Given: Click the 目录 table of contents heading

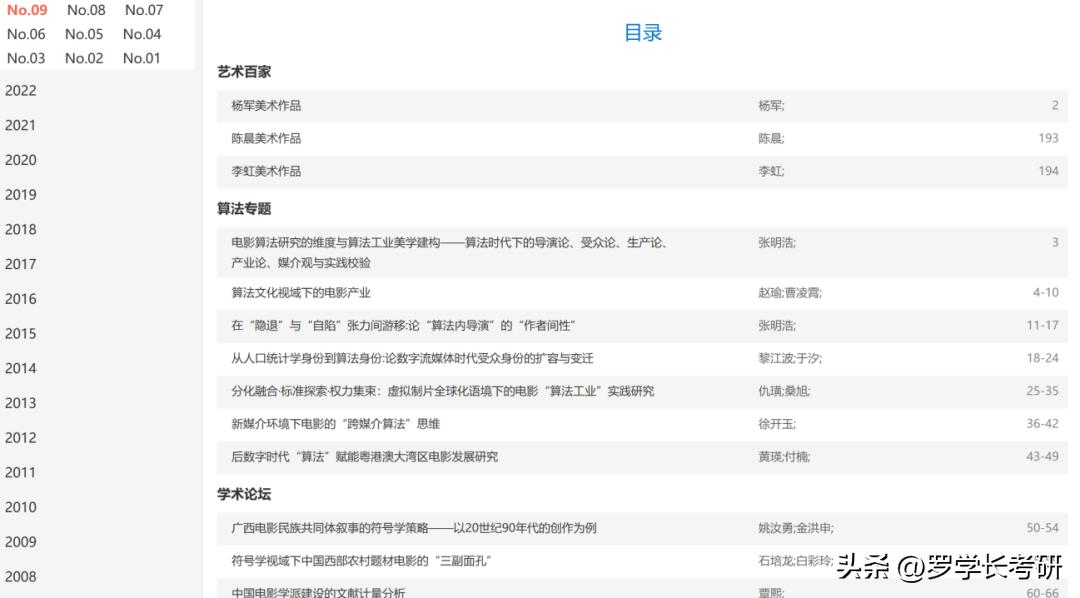Looking at the screenshot, I should [x=643, y=33].
